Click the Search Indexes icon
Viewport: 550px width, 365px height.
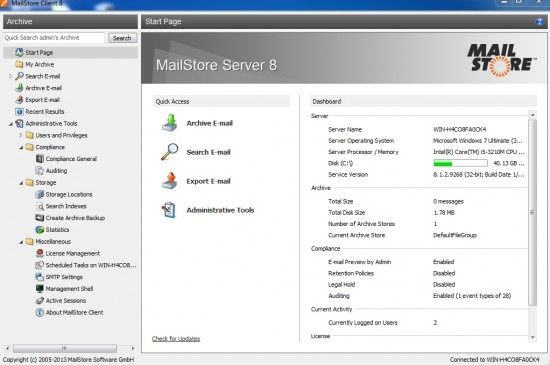[x=40, y=206]
